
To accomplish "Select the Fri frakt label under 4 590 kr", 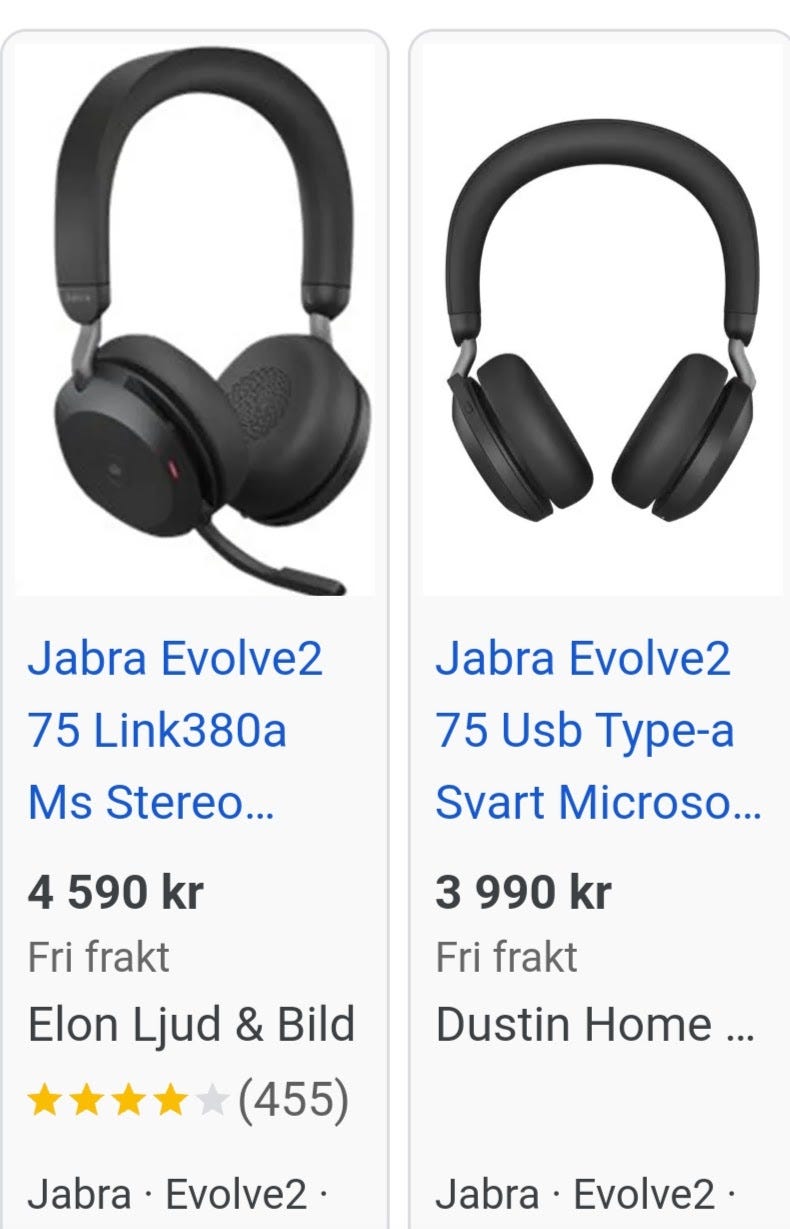I will tap(98, 958).
